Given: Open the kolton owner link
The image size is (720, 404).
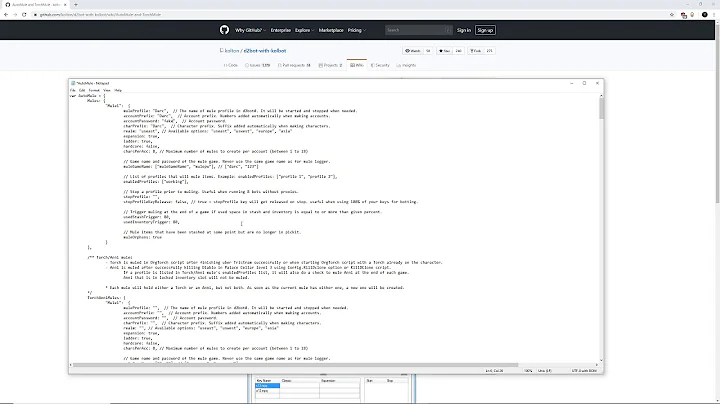Looking at the screenshot, I should (232, 51).
